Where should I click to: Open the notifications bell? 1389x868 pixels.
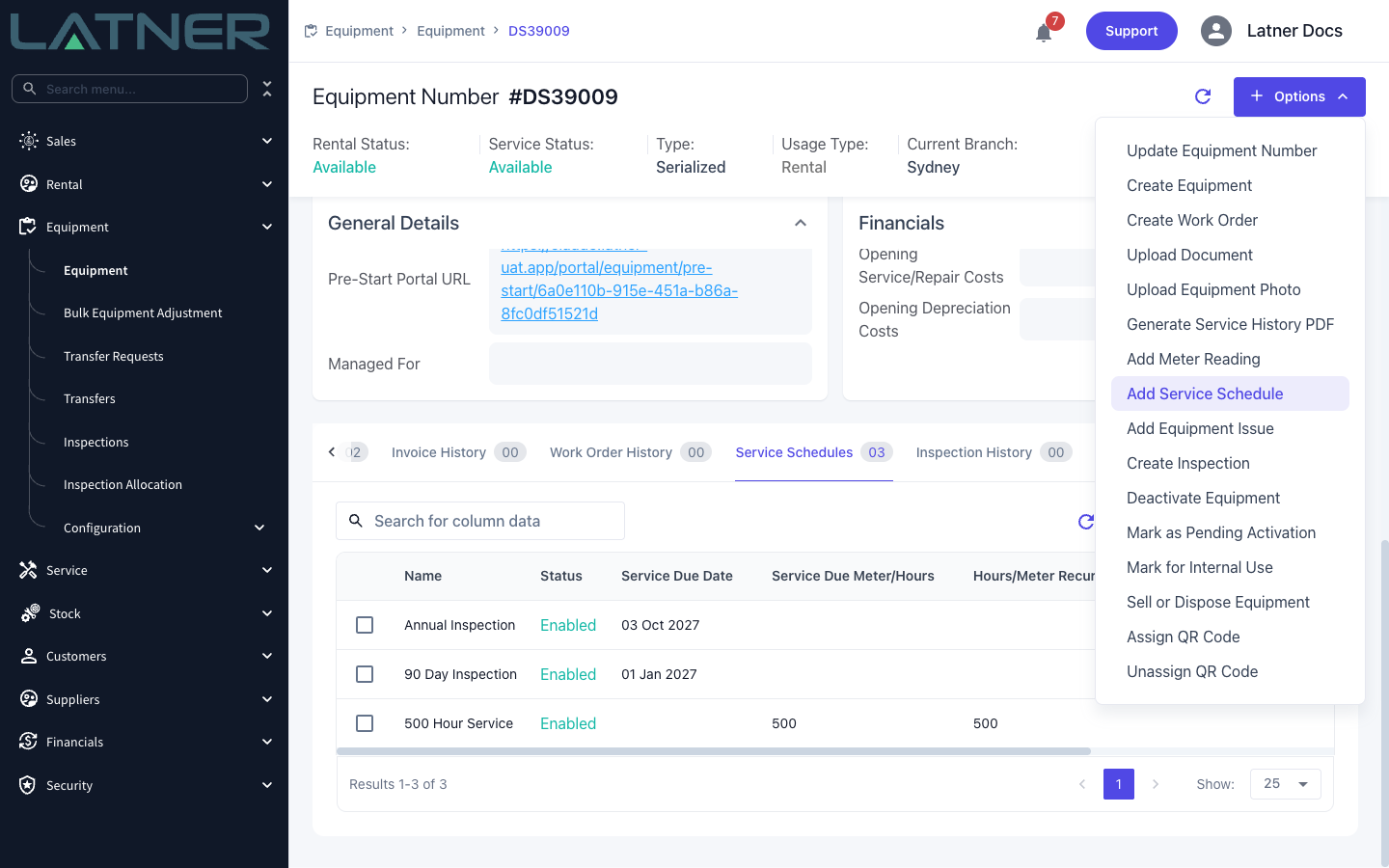pyautogui.click(x=1044, y=33)
